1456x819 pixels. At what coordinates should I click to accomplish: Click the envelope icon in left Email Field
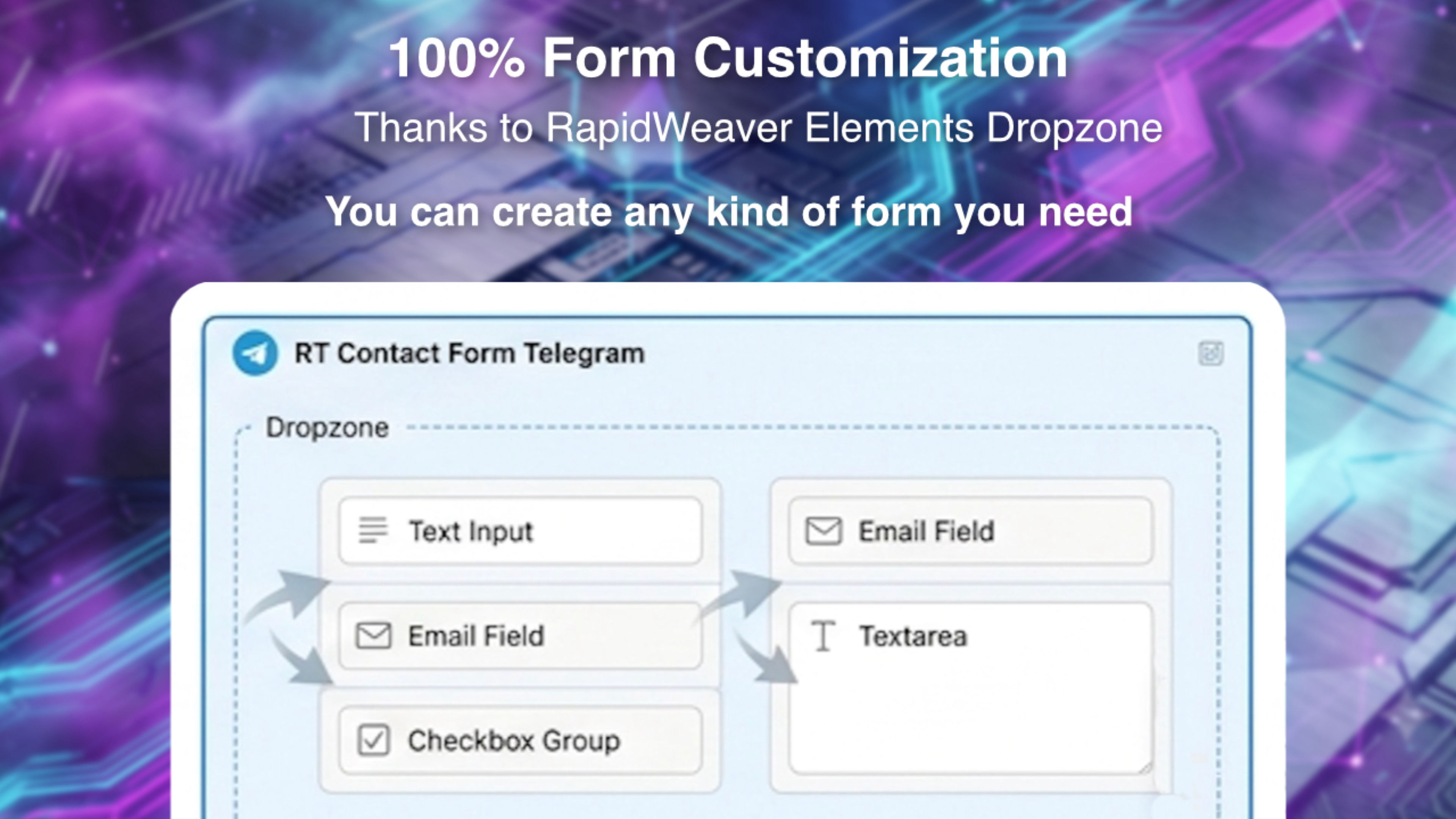point(373,636)
